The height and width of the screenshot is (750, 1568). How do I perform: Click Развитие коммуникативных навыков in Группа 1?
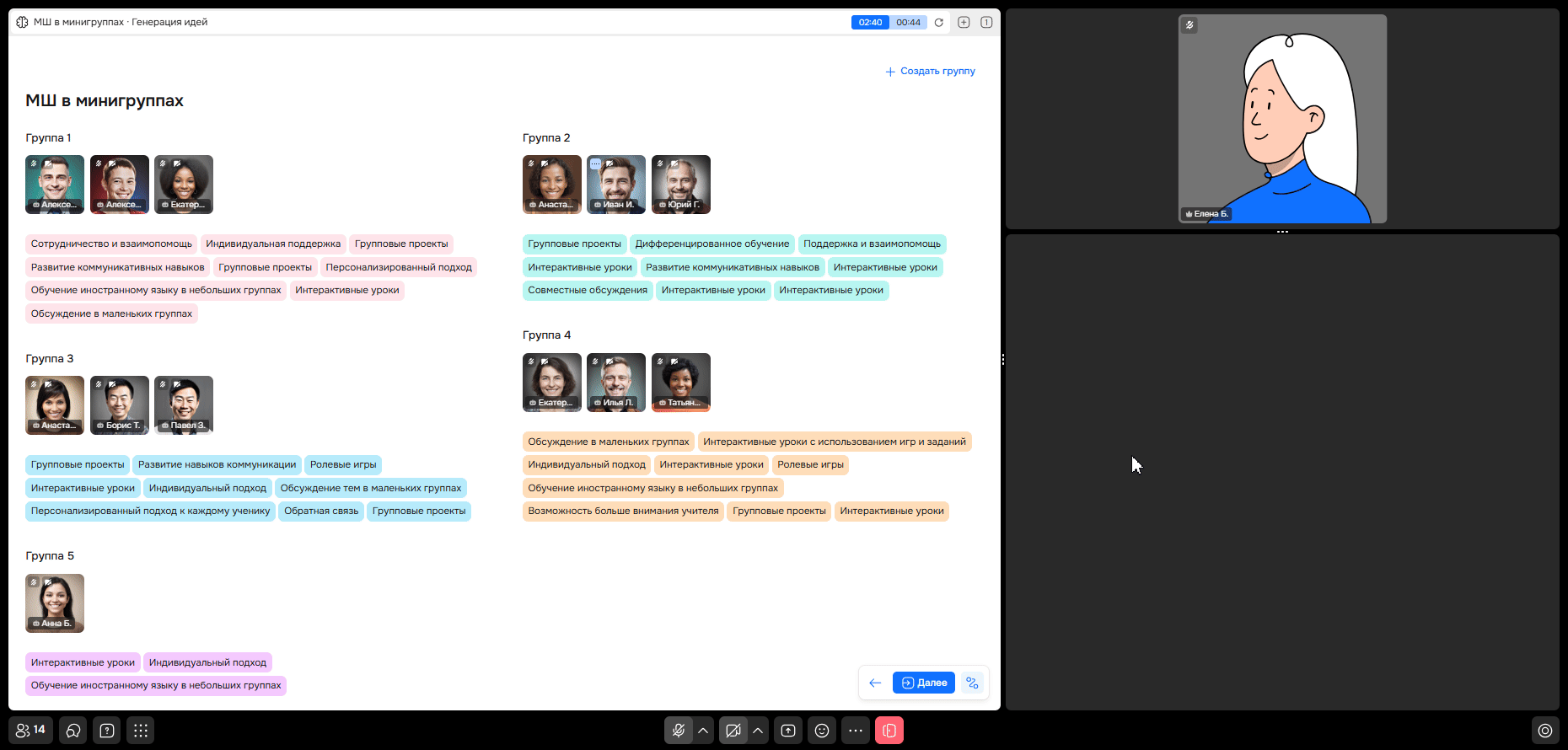[118, 267]
